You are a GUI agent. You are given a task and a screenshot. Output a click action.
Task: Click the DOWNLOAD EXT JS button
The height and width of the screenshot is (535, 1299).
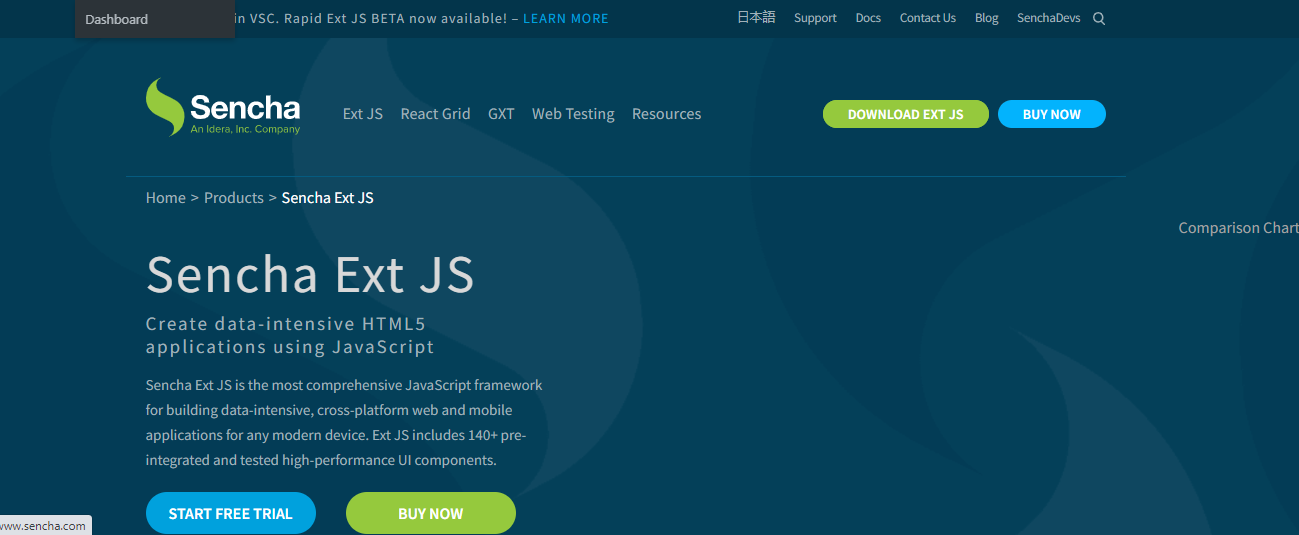point(905,114)
